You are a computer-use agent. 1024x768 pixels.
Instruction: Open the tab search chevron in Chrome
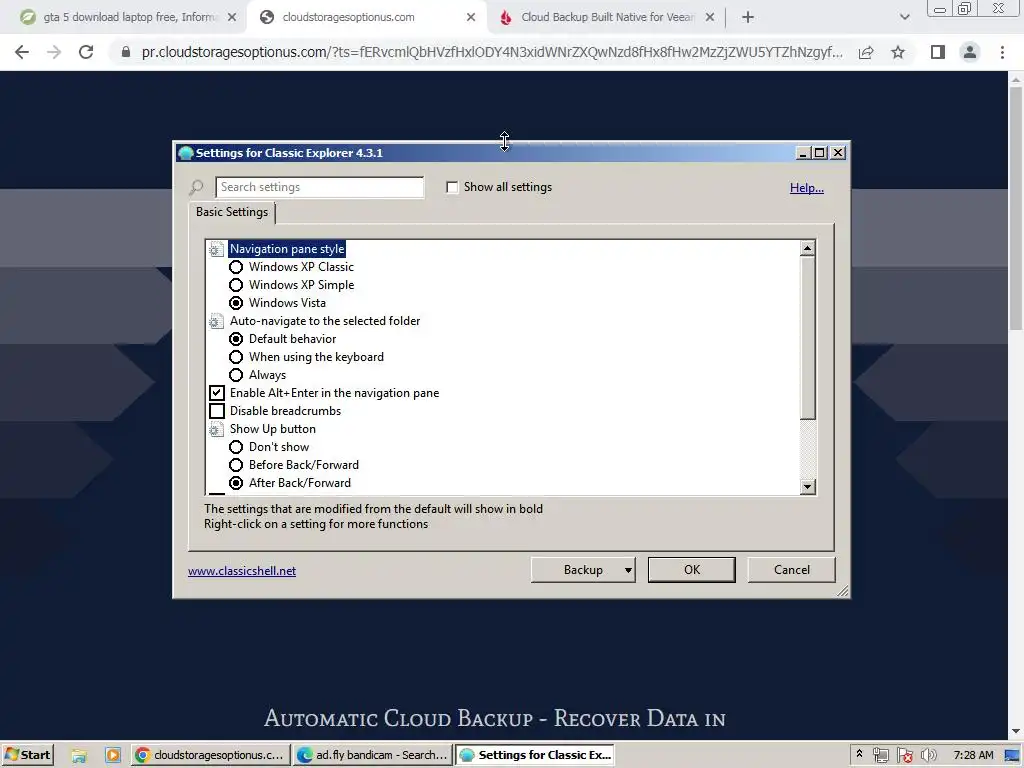click(x=904, y=18)
